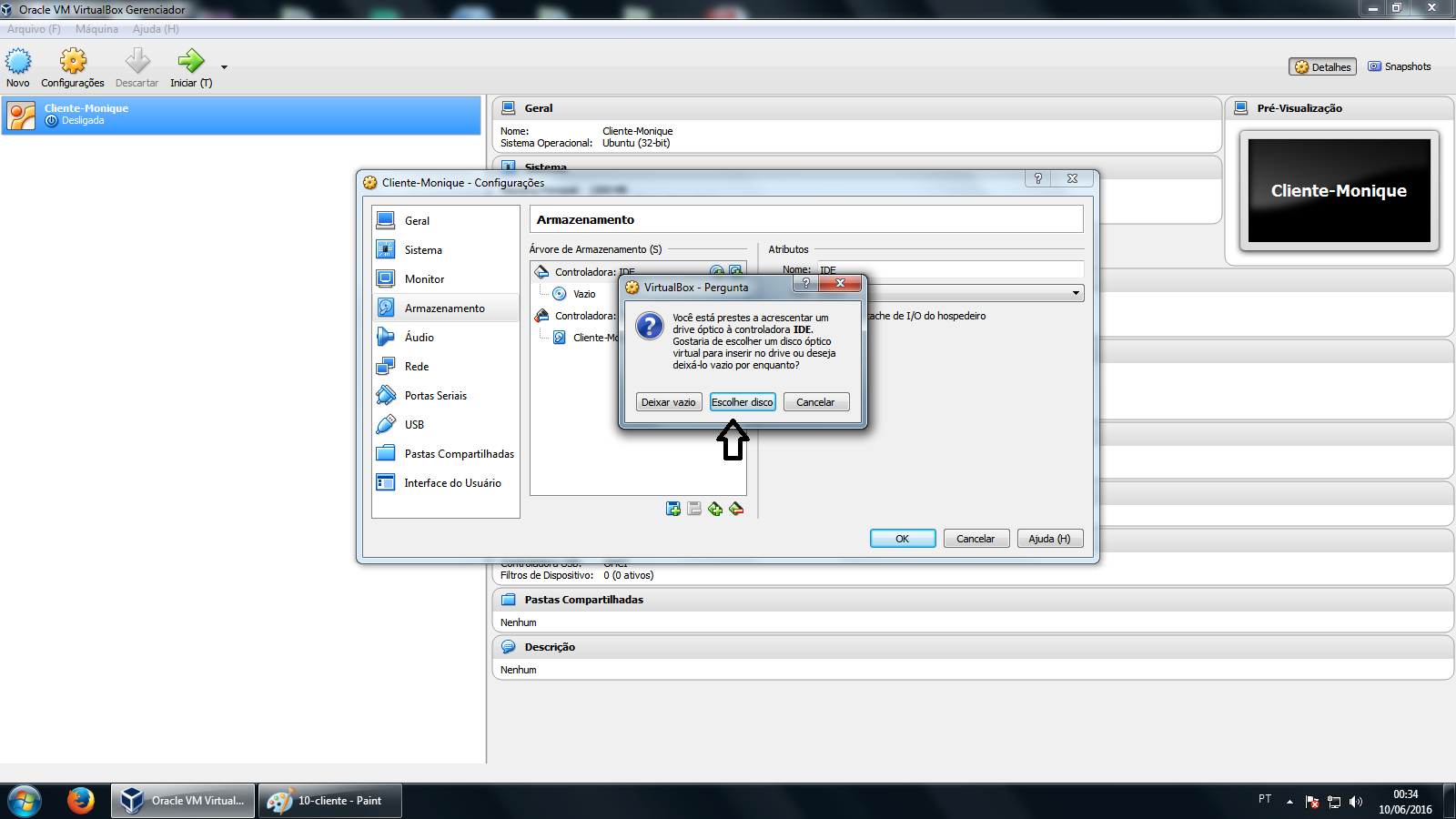Click remove attachment icon with red minus
Viewport: 1456px width, 819px height.
tap(736, 509)
